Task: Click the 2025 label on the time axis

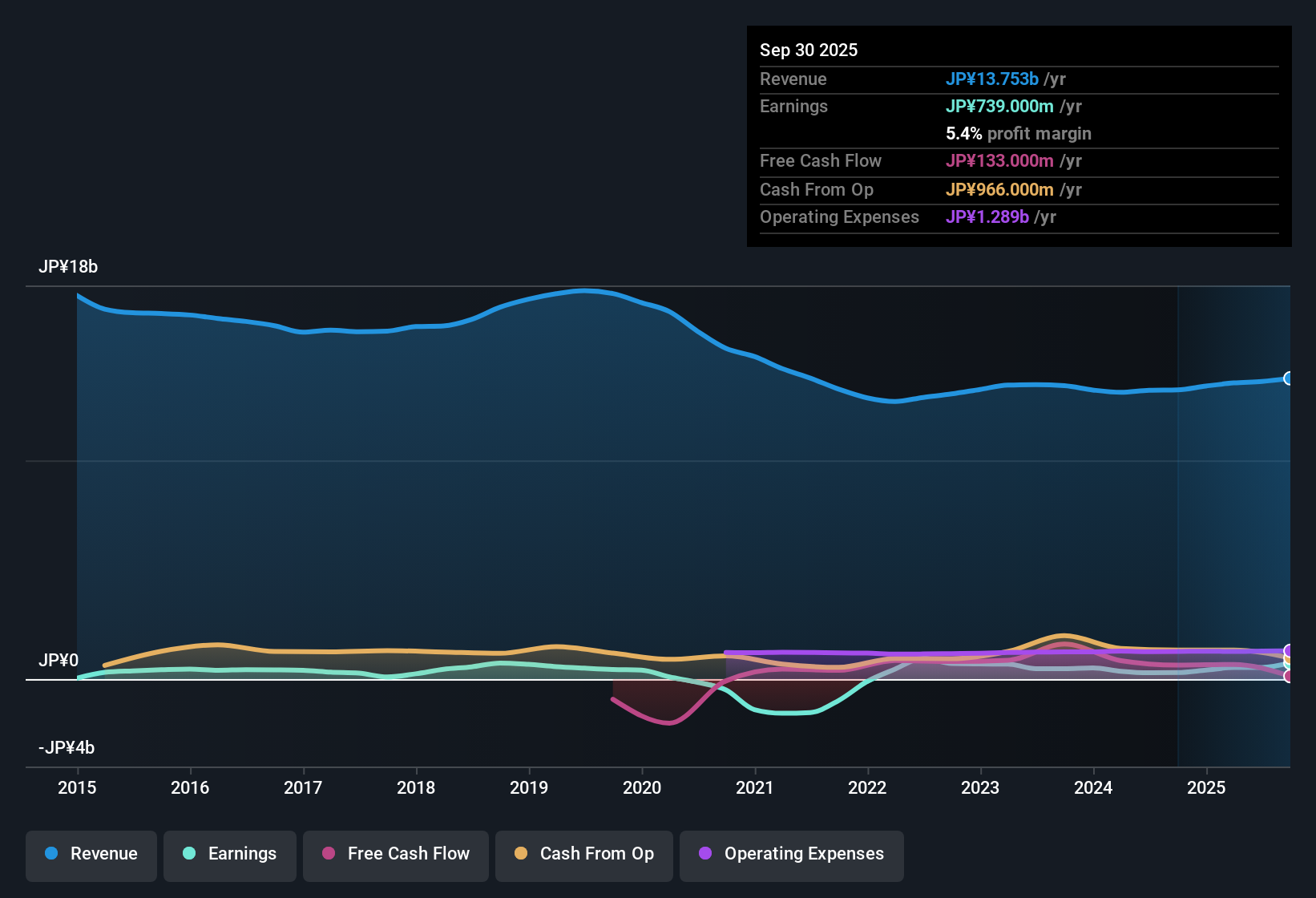Action: 1207,788
